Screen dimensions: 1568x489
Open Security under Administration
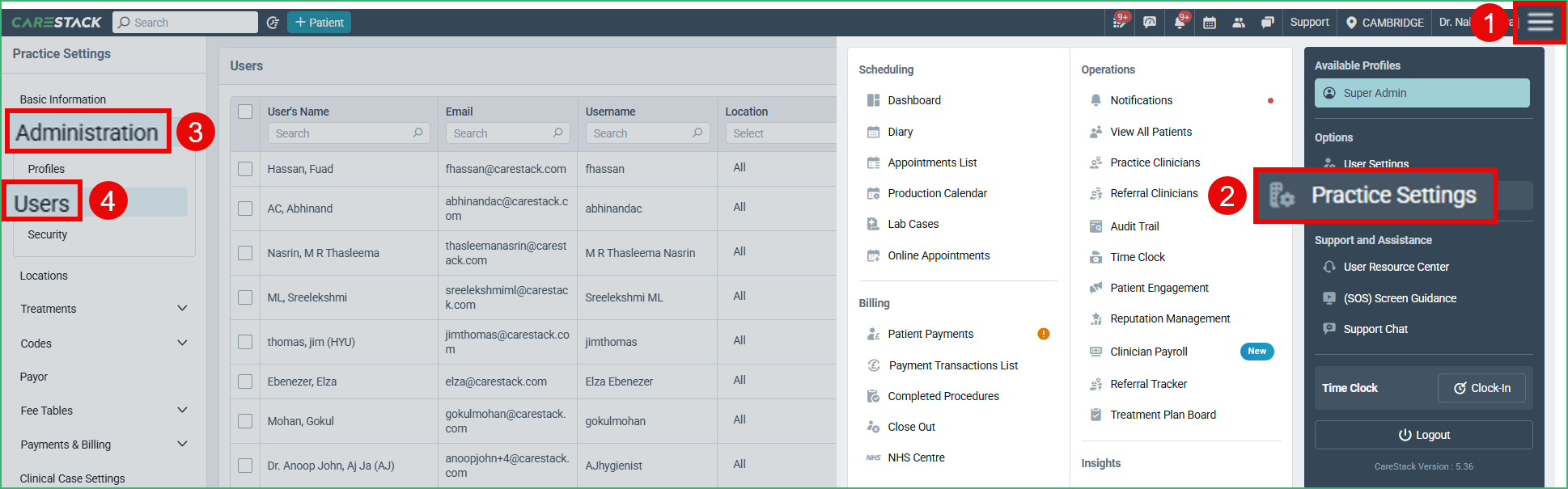click(x=48, y=234)
